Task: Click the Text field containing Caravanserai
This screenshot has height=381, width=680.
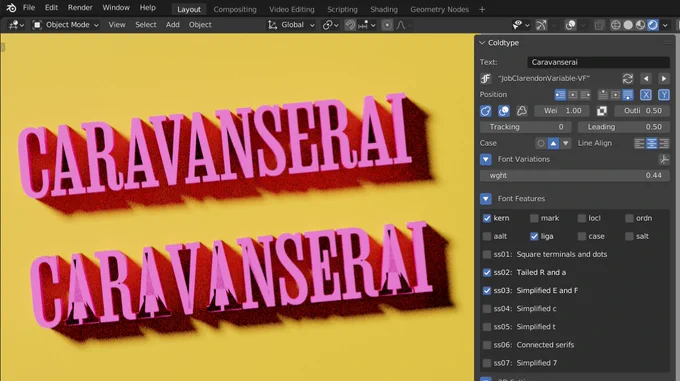Action: pos(598,62)
